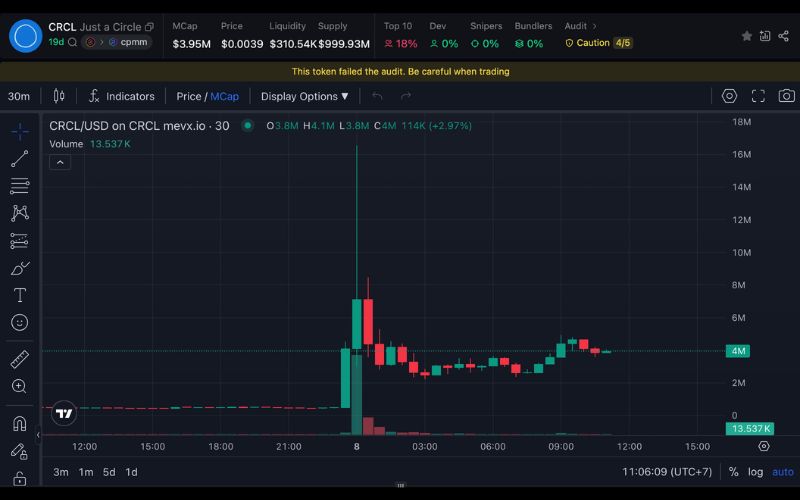The width and height of the screenshot is (800, 500).
Task: Select the crosshair cursor tool
Action: 20,132
